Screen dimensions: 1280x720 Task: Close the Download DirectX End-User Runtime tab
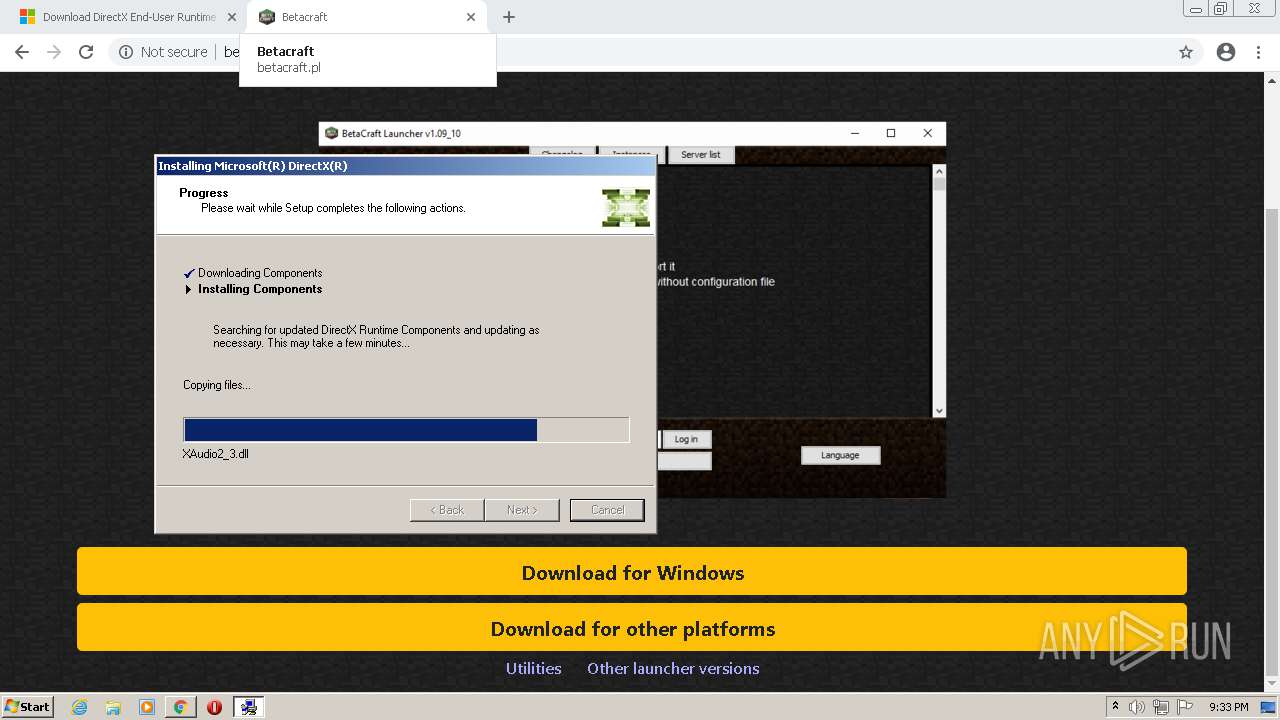[x=232, y=17]
